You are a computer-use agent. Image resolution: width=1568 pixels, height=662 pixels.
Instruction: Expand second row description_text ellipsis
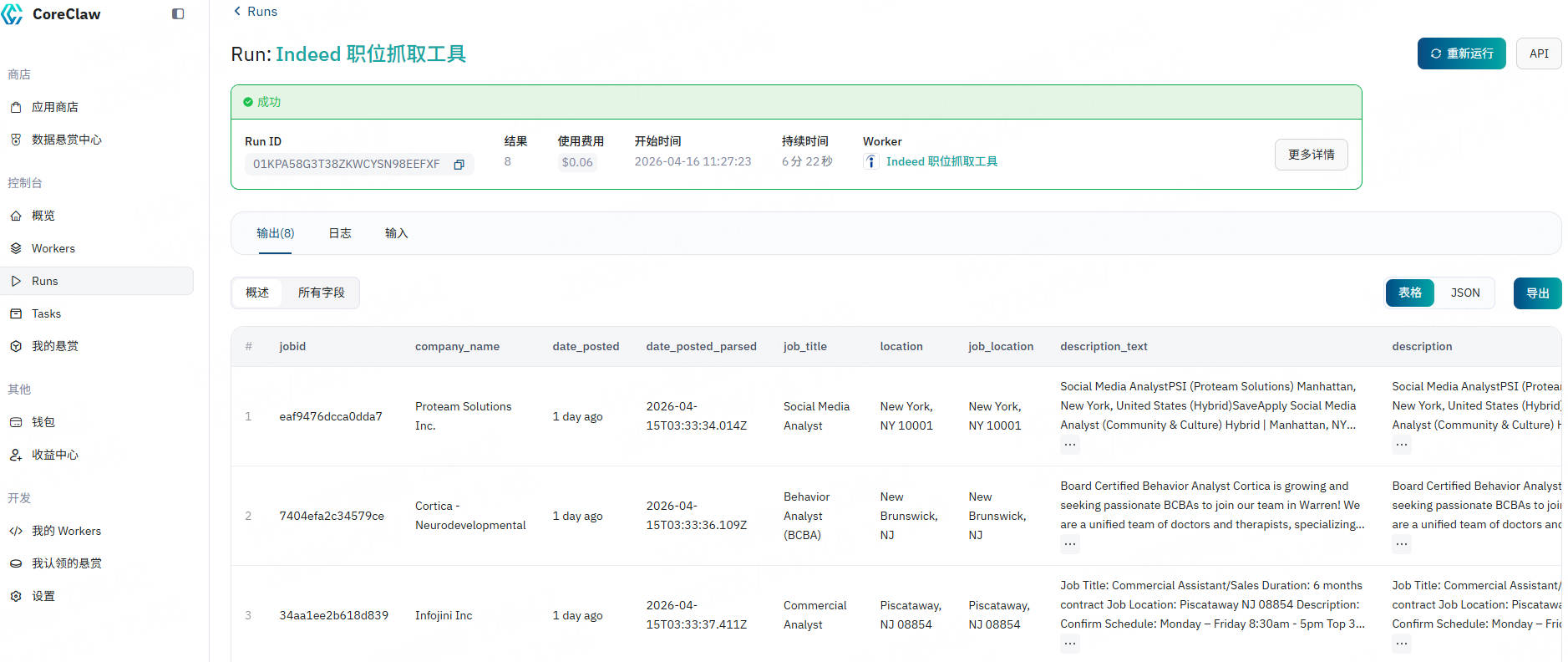(1069, 544)
